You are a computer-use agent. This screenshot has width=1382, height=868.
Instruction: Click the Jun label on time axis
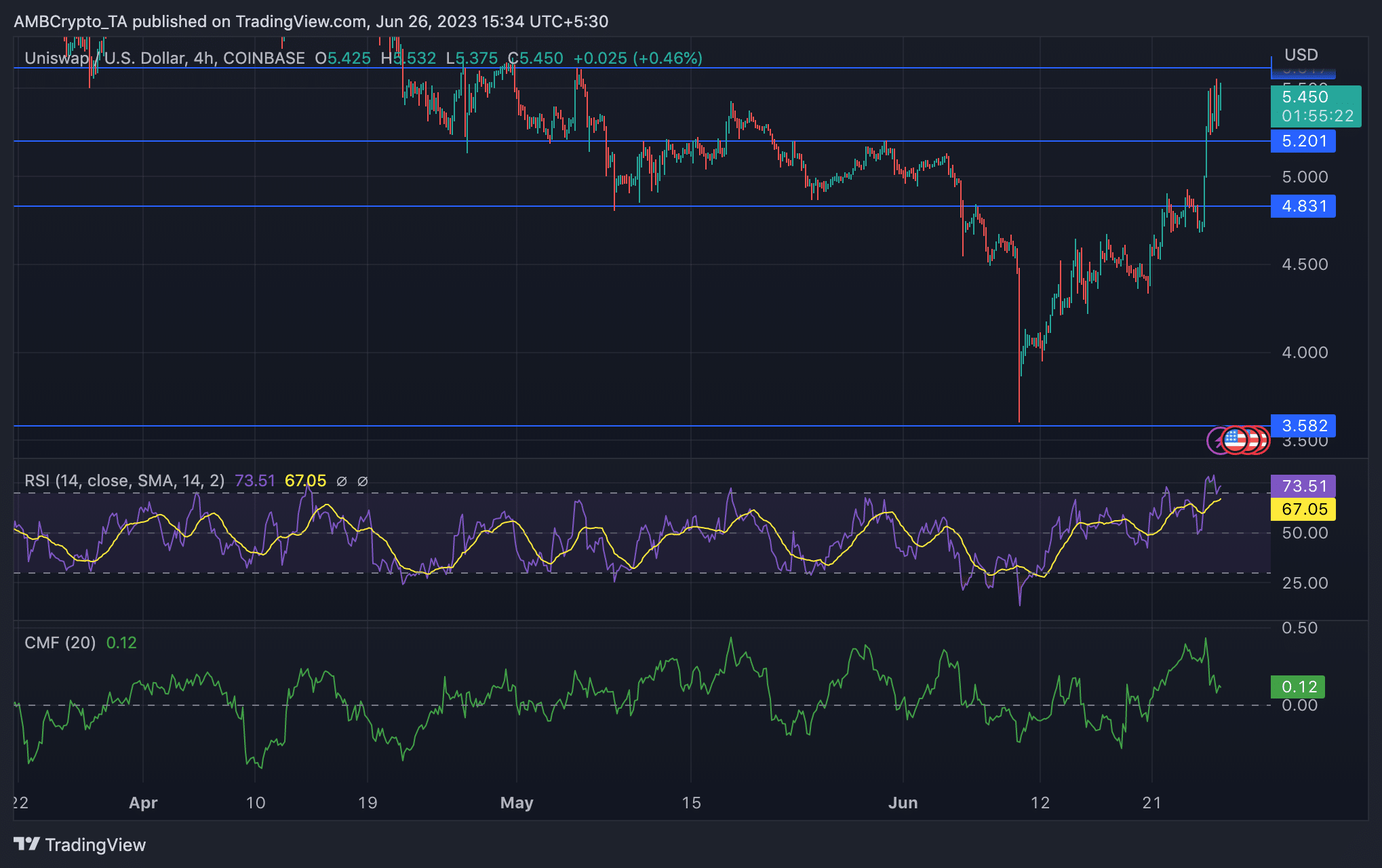(903, 803)
